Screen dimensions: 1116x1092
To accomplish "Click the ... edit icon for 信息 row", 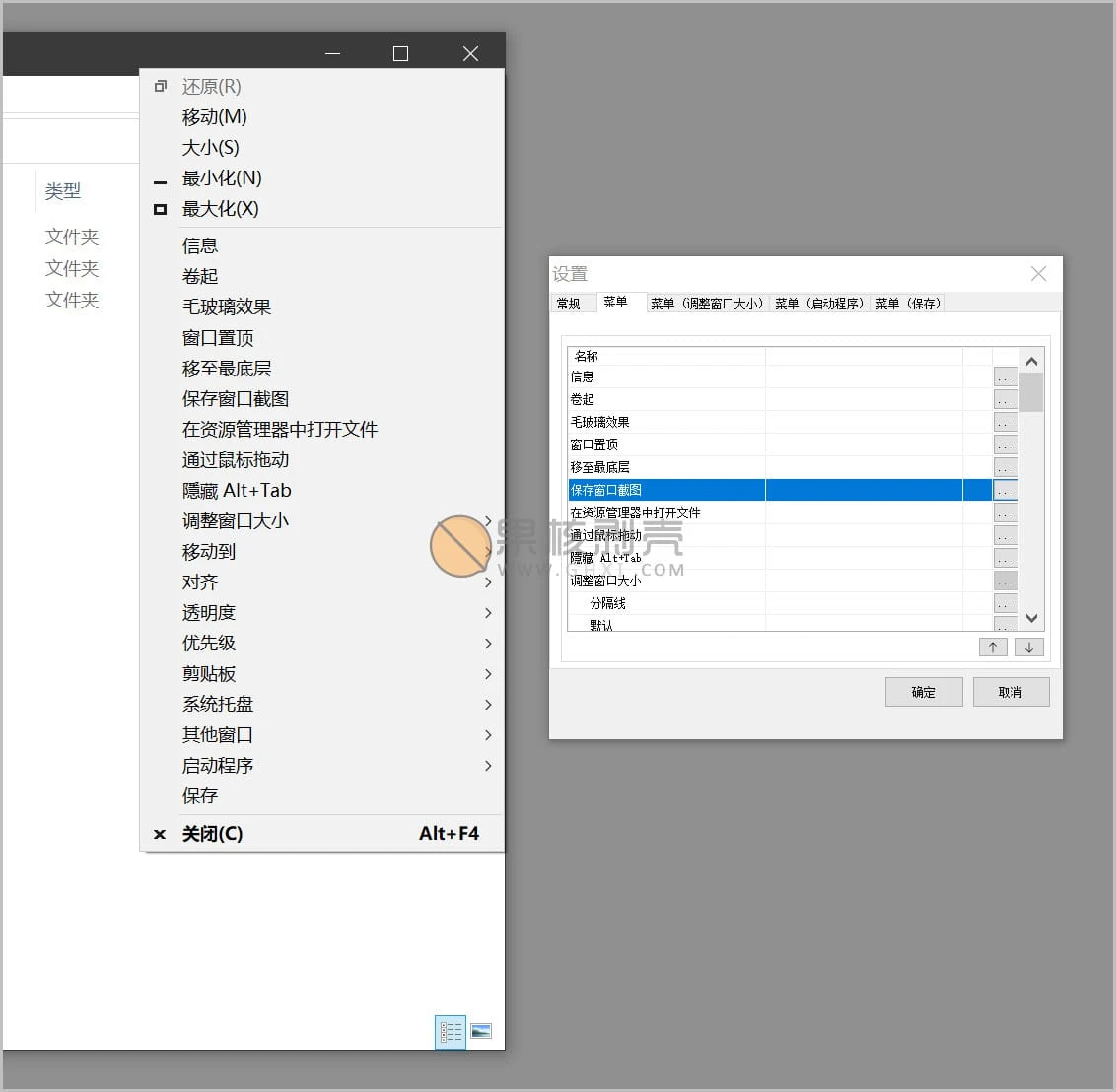I will (x=1006, y=376).
